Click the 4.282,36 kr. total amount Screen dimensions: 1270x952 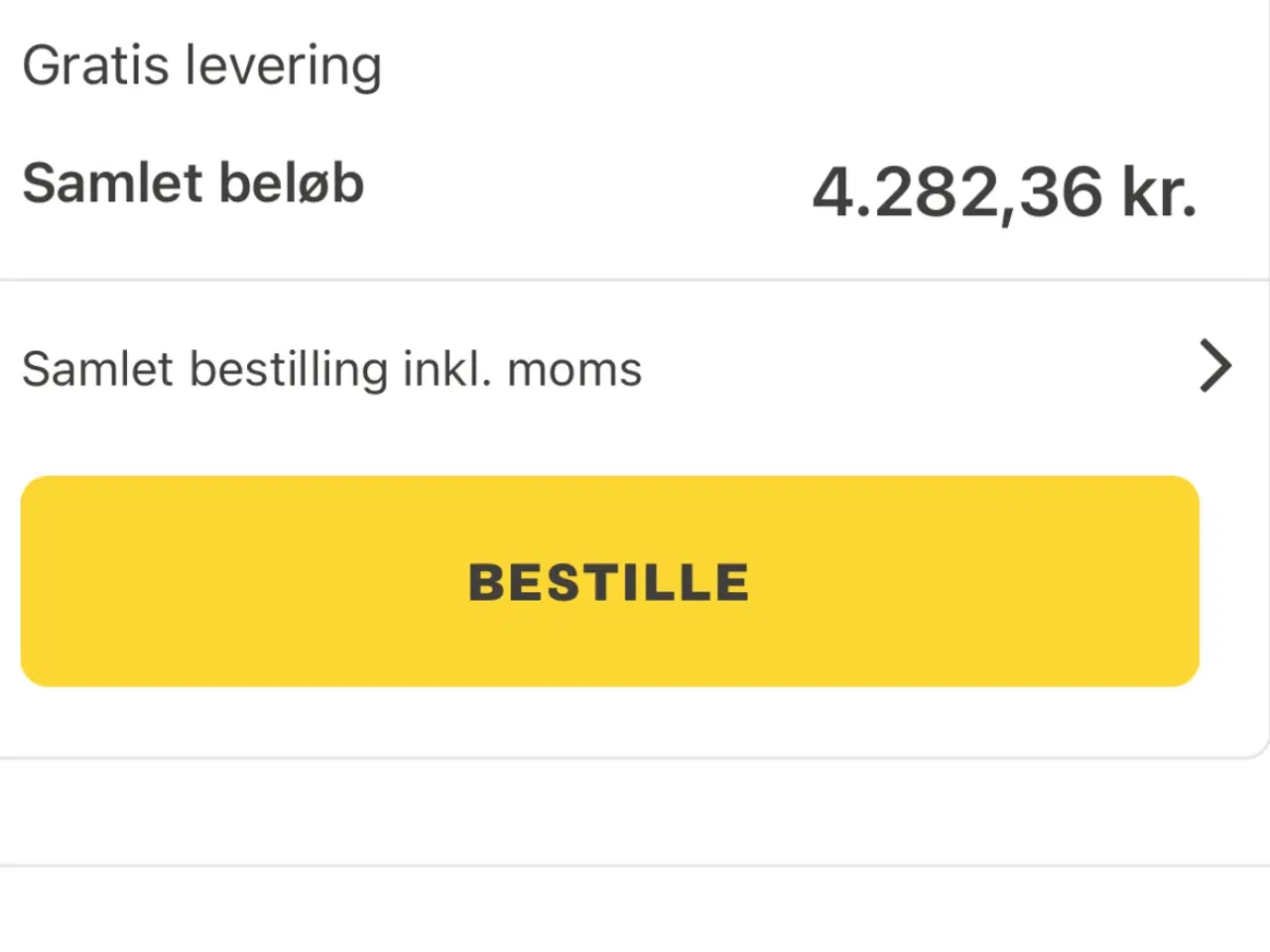(x=1004, y=191)
